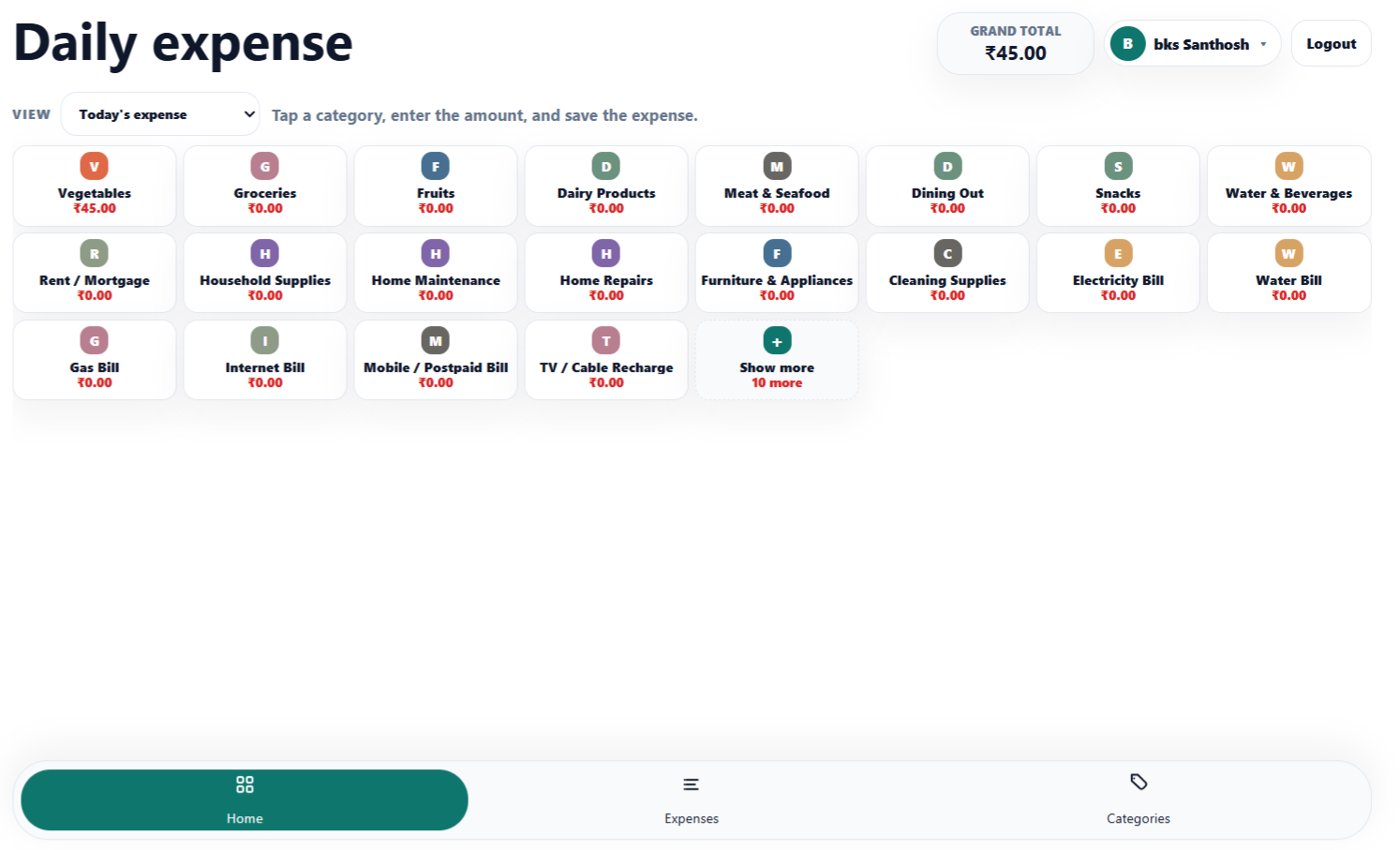Click the Water Bill label

tap(1288, 280)
